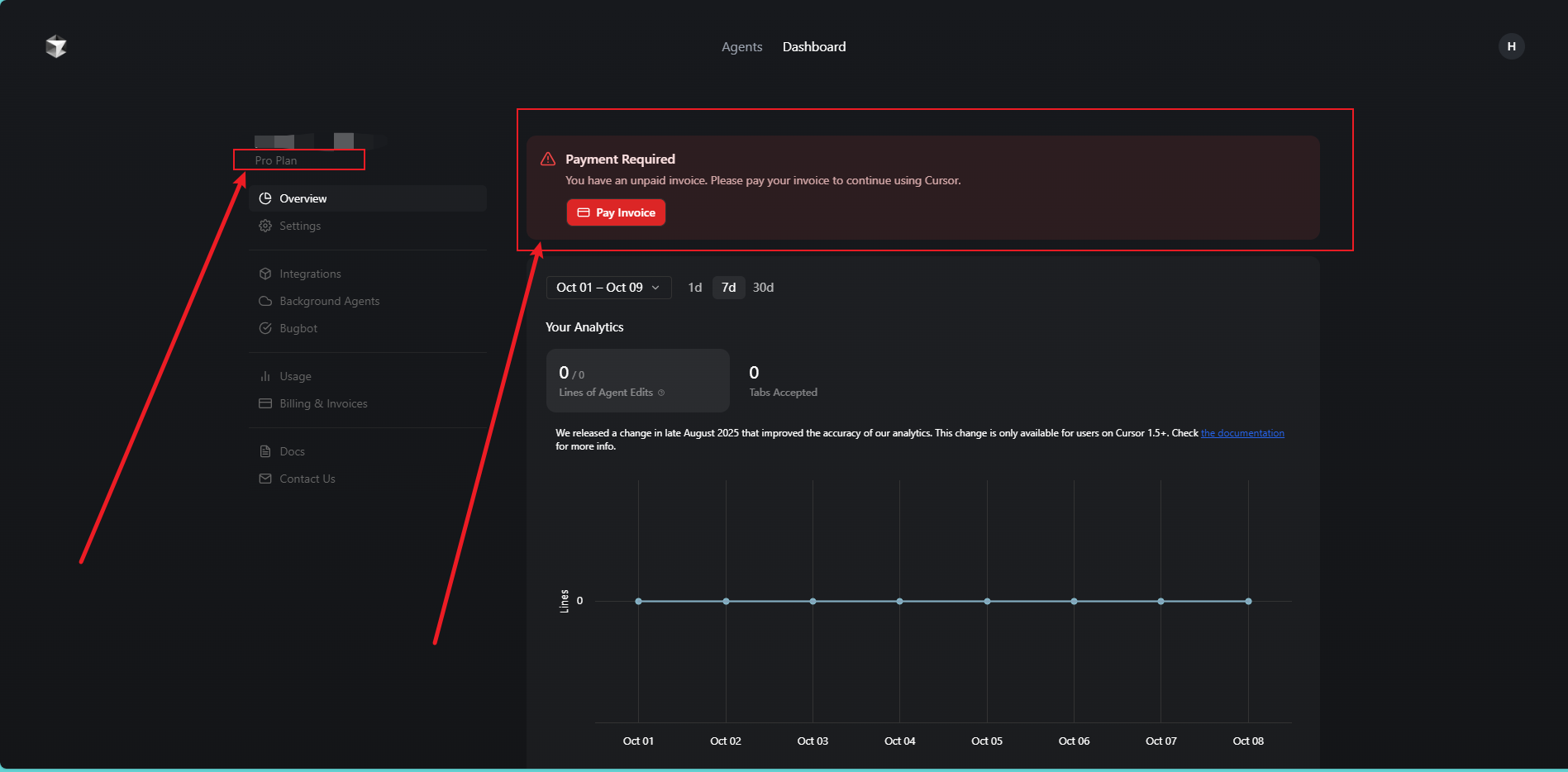Viewport: 1568px width, 772px height.
Task: Click the Contact Us envelope icon
Action: coord(265,479)
